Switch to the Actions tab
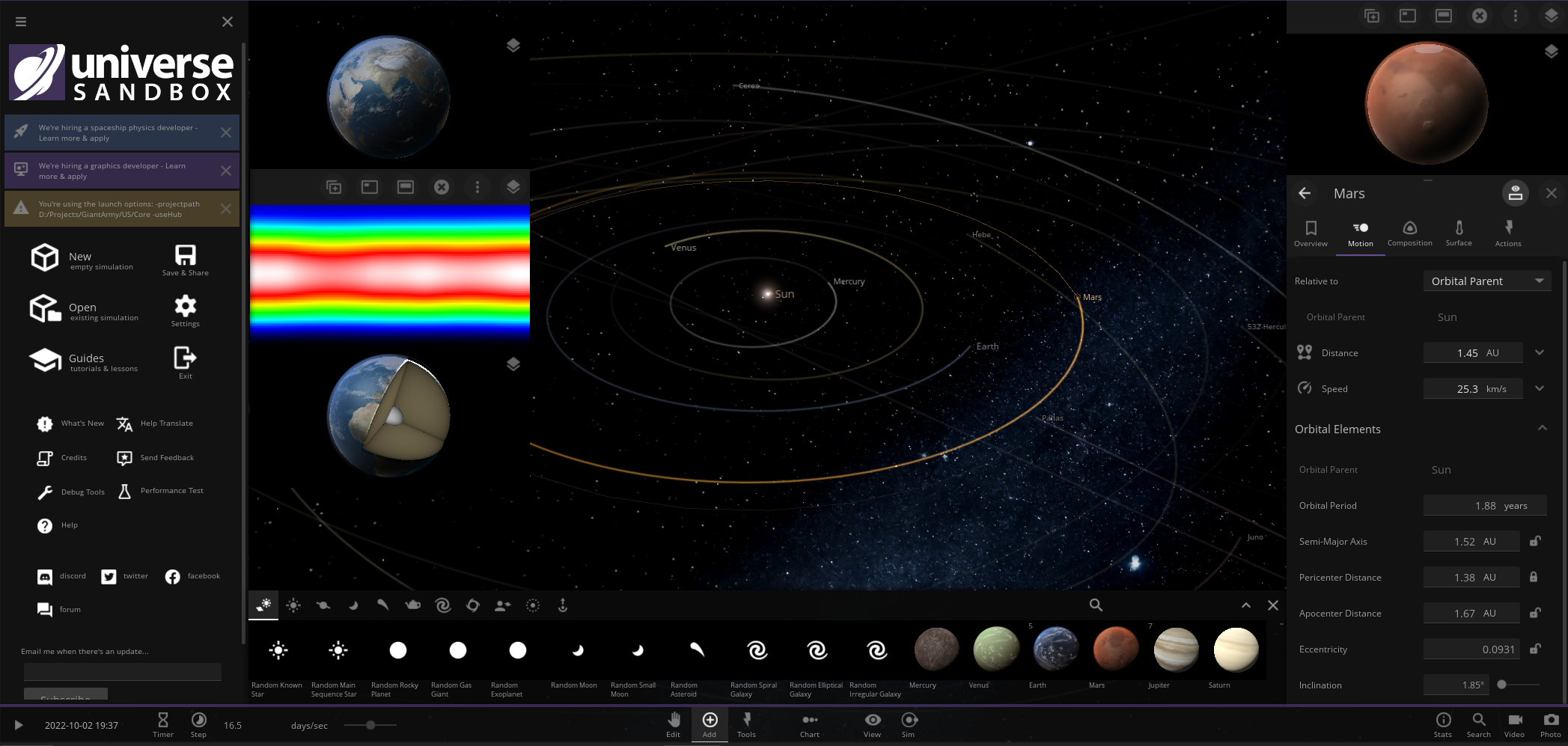1568x746 pixels. [1508, 233]
